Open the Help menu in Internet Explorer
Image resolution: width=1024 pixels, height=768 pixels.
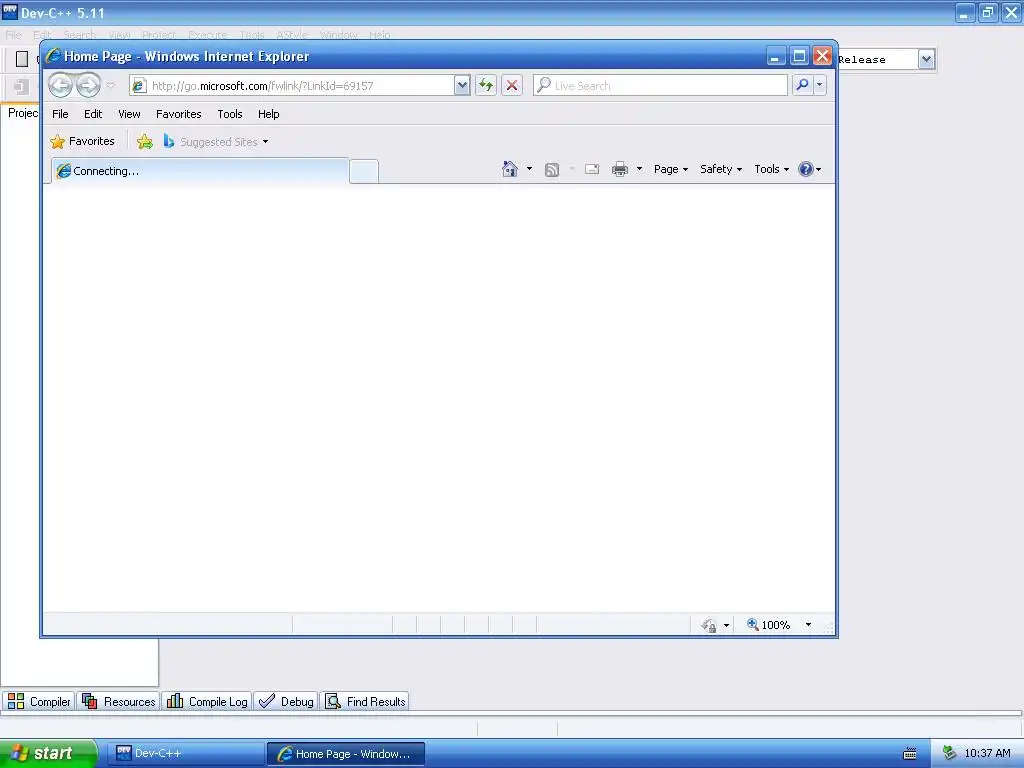pyautogui.click(x=268, y=114)
